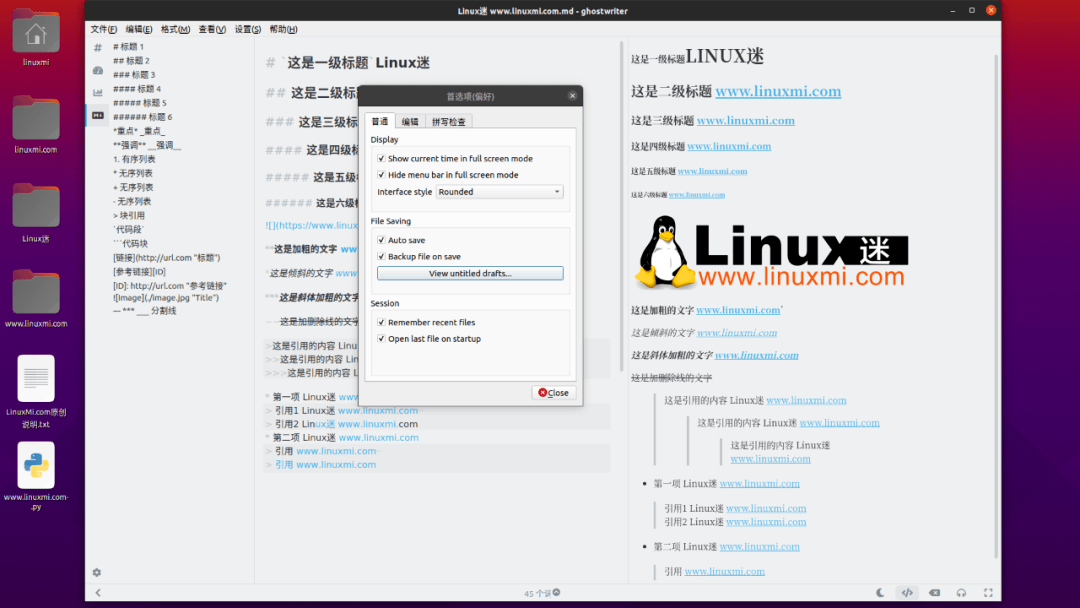This screenshot has width=1080, height=608.
Task: Toggle the HTML preview code icon
Action: pyautogui.click(x=907, y=592)
